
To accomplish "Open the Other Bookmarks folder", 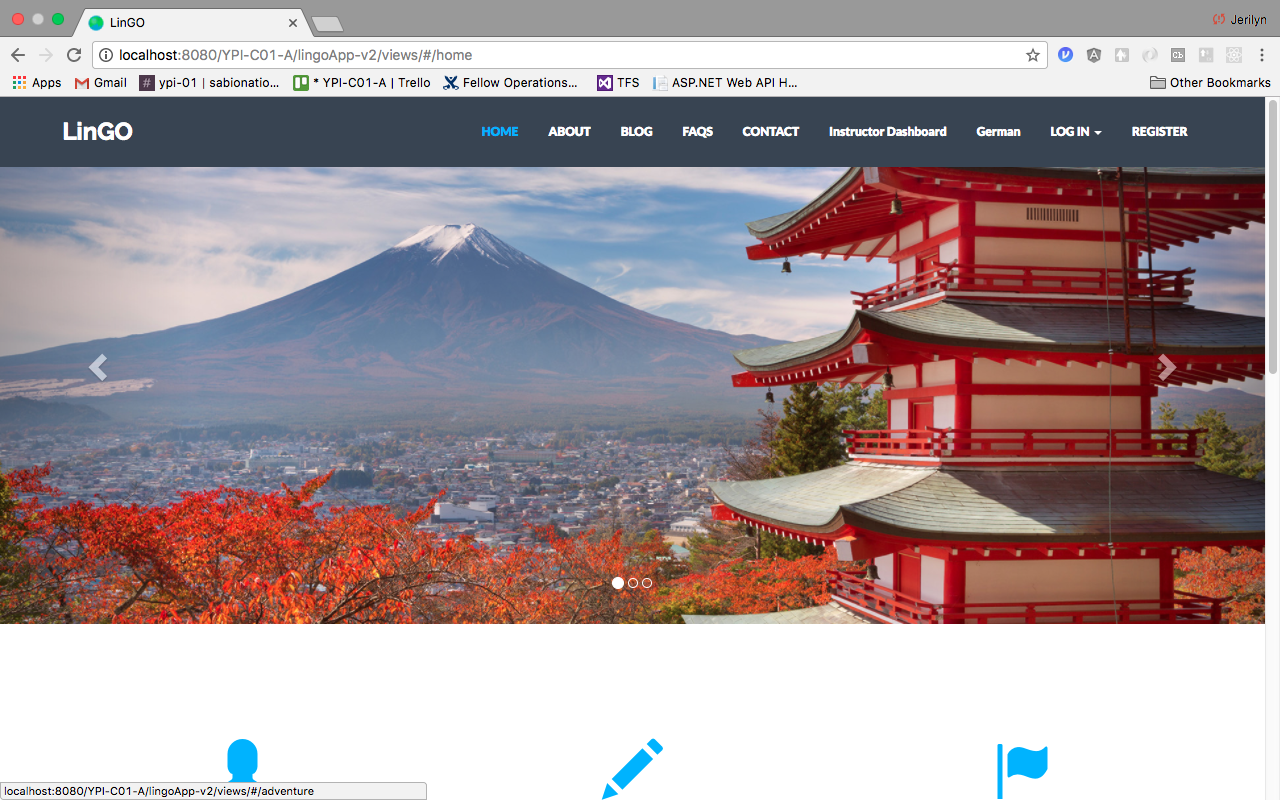I will coord(1210,83).
